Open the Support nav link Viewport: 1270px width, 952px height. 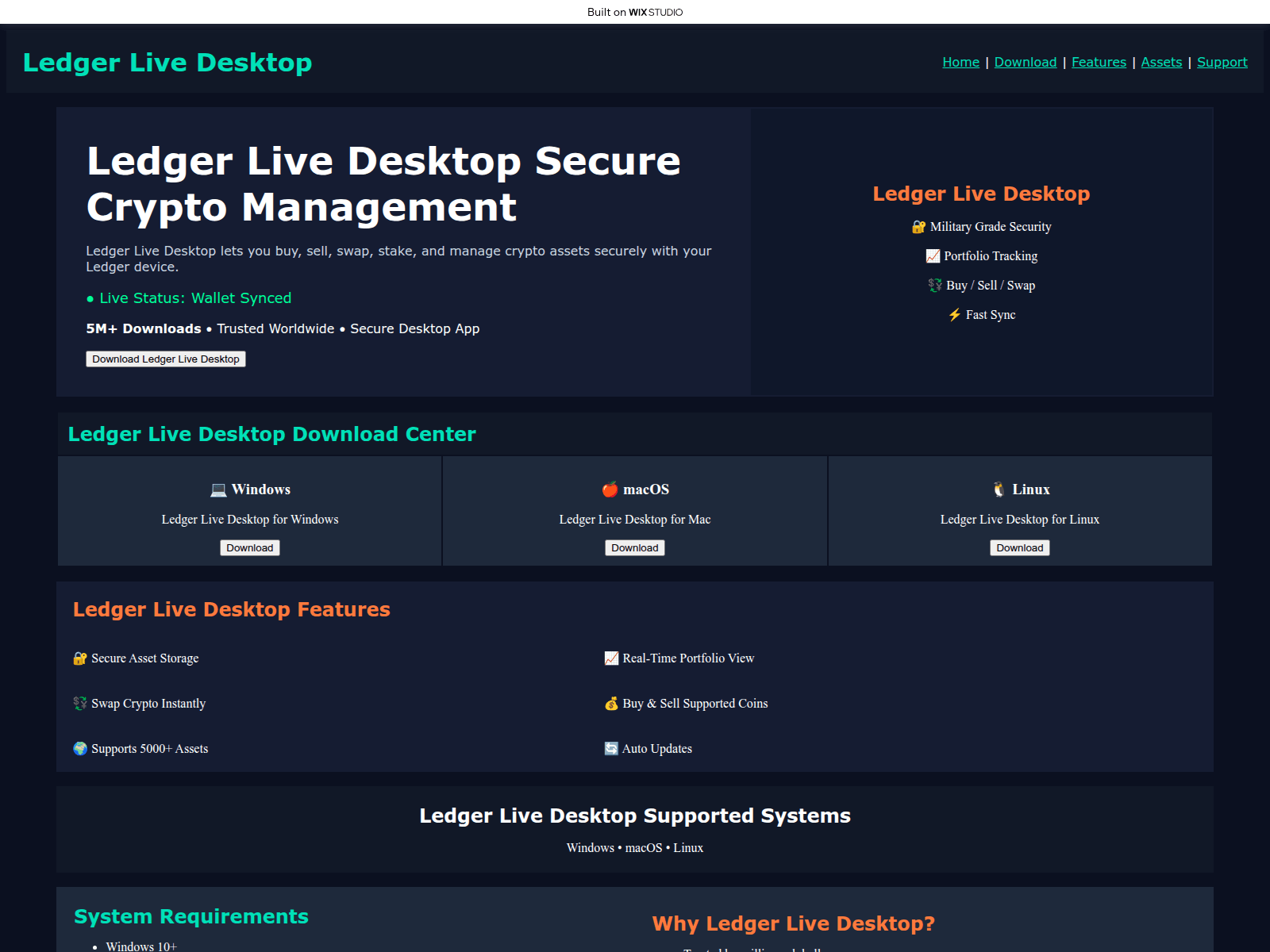pyautogui.click(x=1222, y=62)
